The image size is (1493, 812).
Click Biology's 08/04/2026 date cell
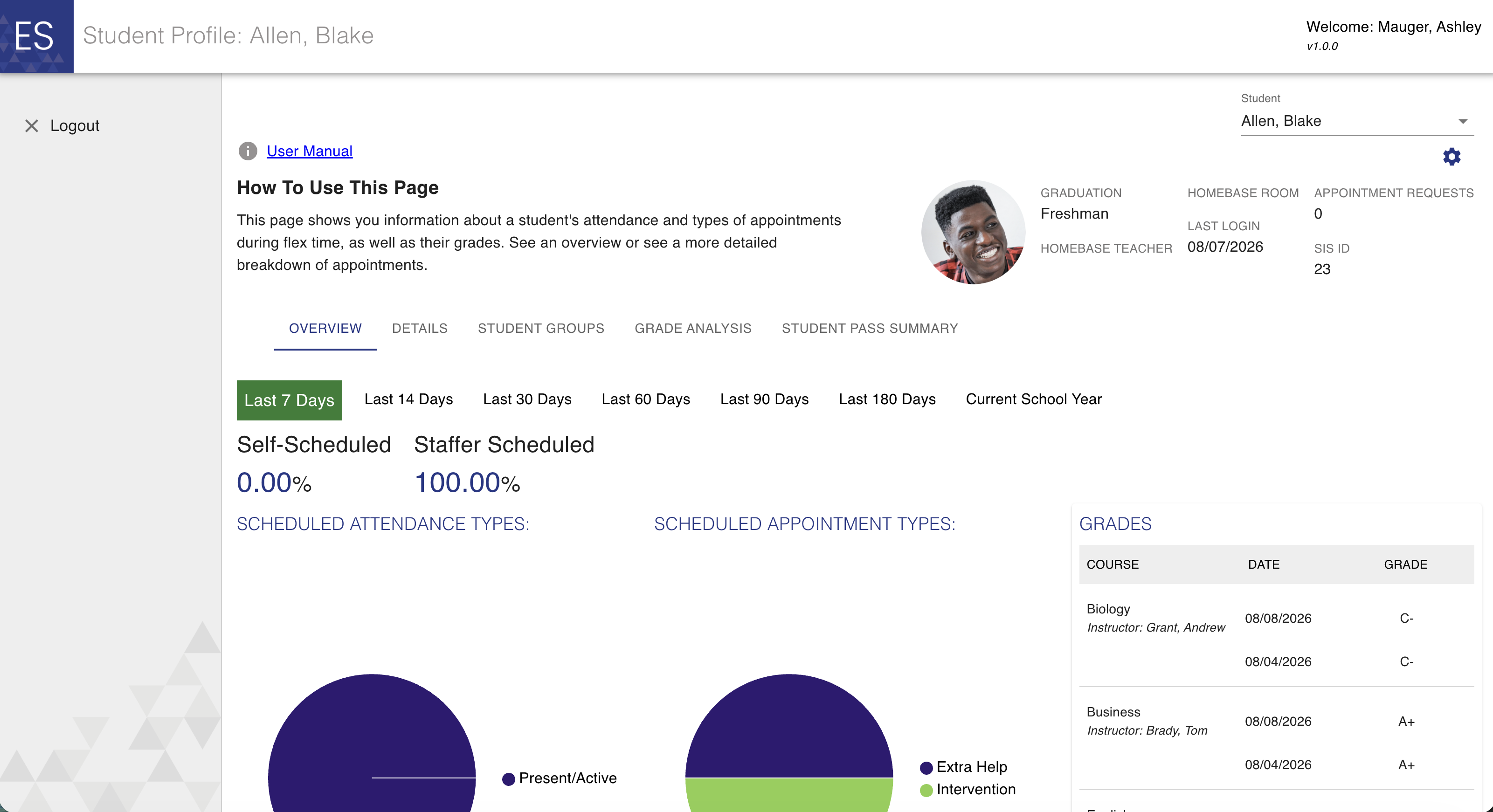pos(1278,662)
